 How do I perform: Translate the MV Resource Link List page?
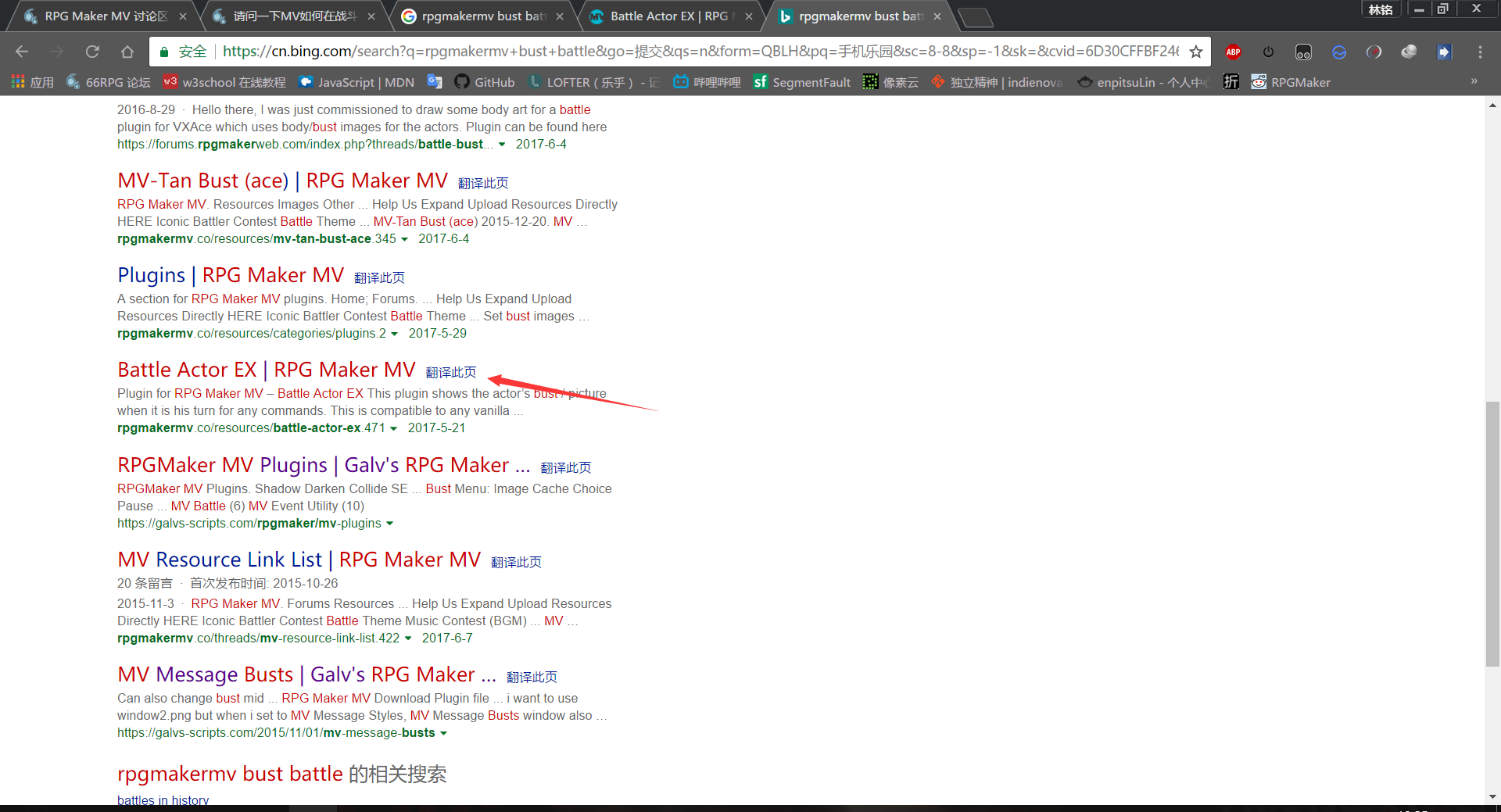tap(516, 562)
